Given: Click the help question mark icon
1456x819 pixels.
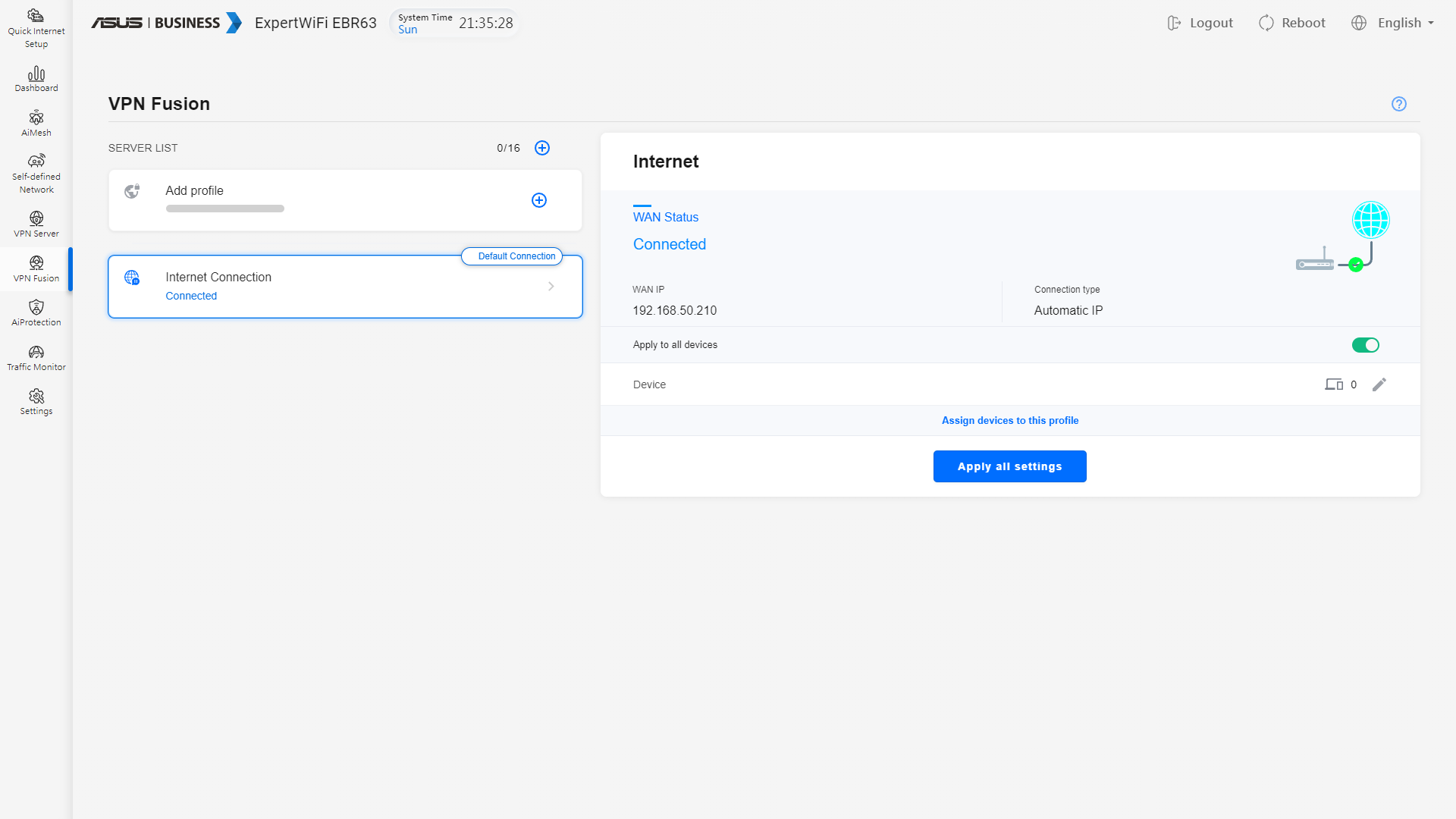Looking at the screenshot, I should coord(1398,104).
